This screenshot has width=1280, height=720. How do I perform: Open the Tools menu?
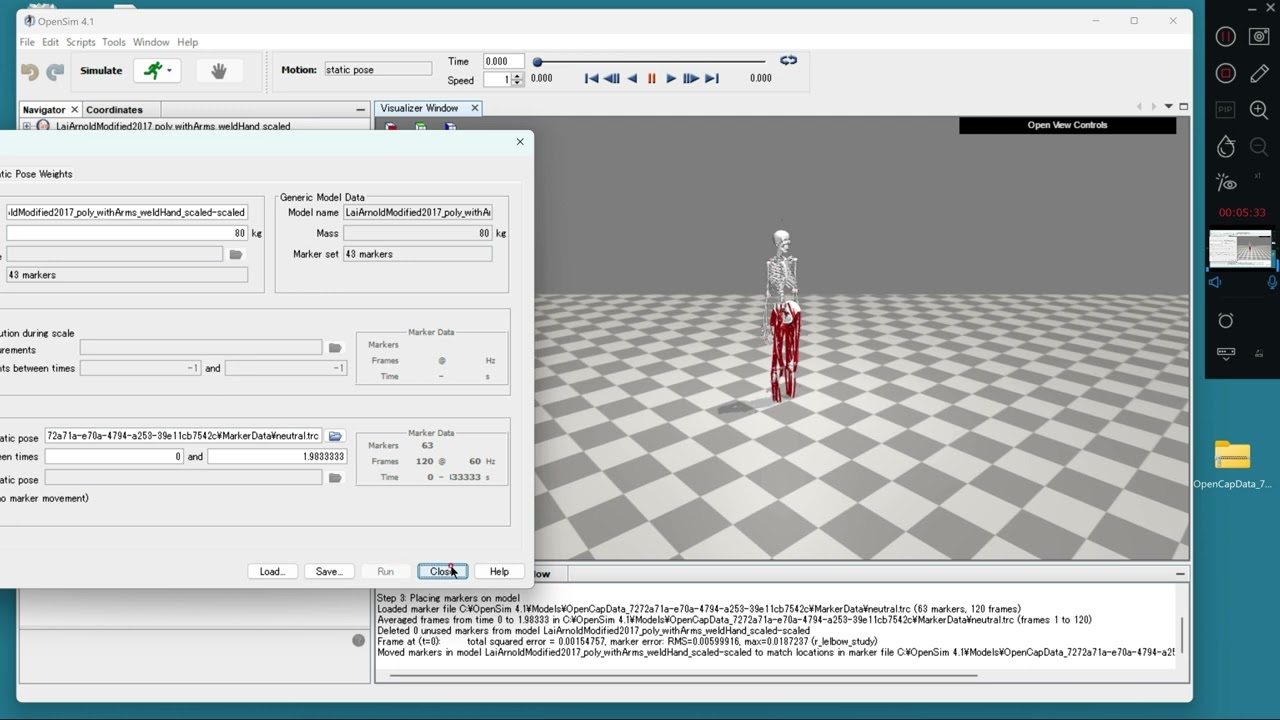[114, 42]
